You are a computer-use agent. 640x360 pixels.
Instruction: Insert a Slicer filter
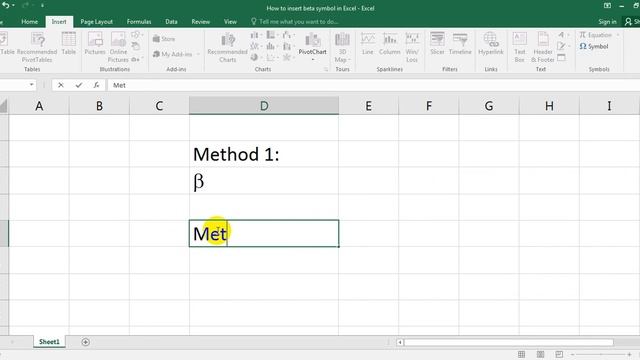coord(437,43)
